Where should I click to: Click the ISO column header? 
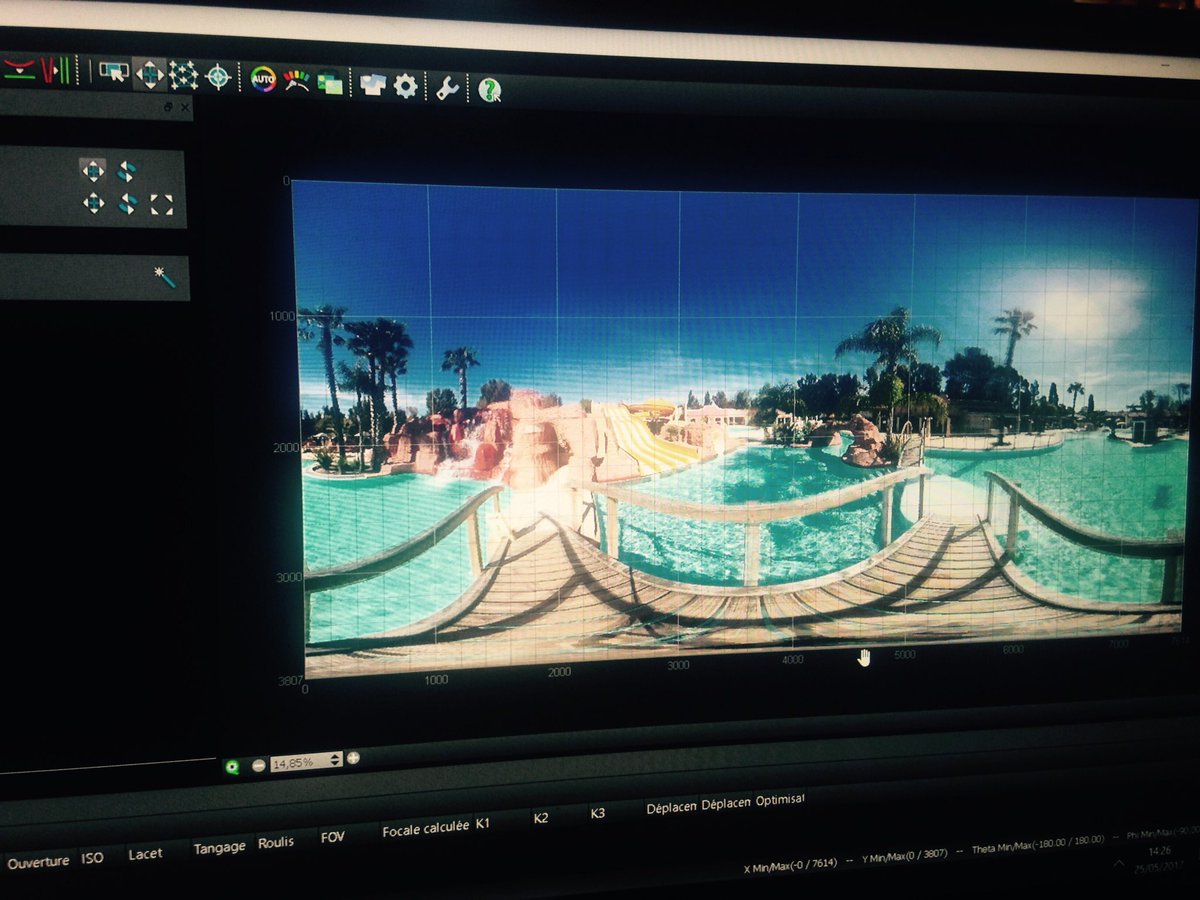point(92,858)
